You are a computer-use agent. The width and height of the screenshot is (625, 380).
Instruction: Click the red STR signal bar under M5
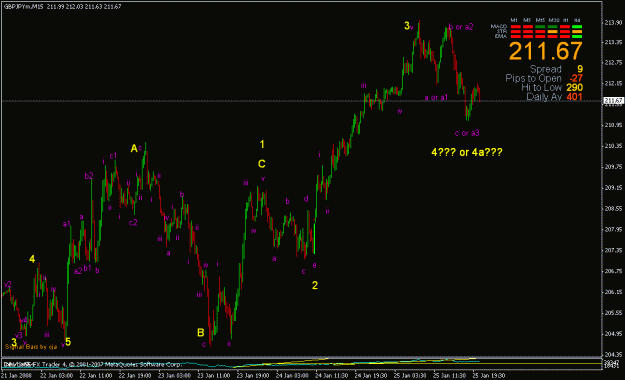tap(528, 32)
